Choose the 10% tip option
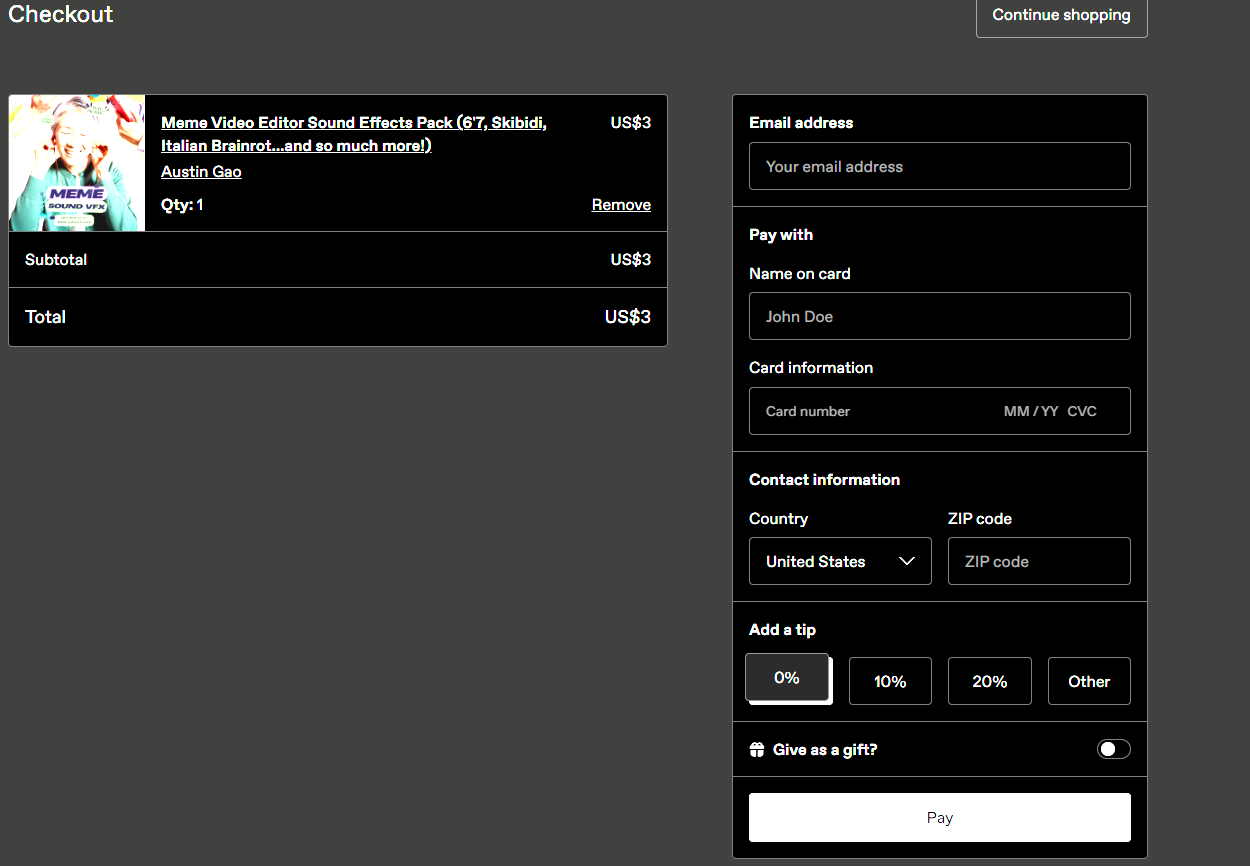 [x=890, y=681]
